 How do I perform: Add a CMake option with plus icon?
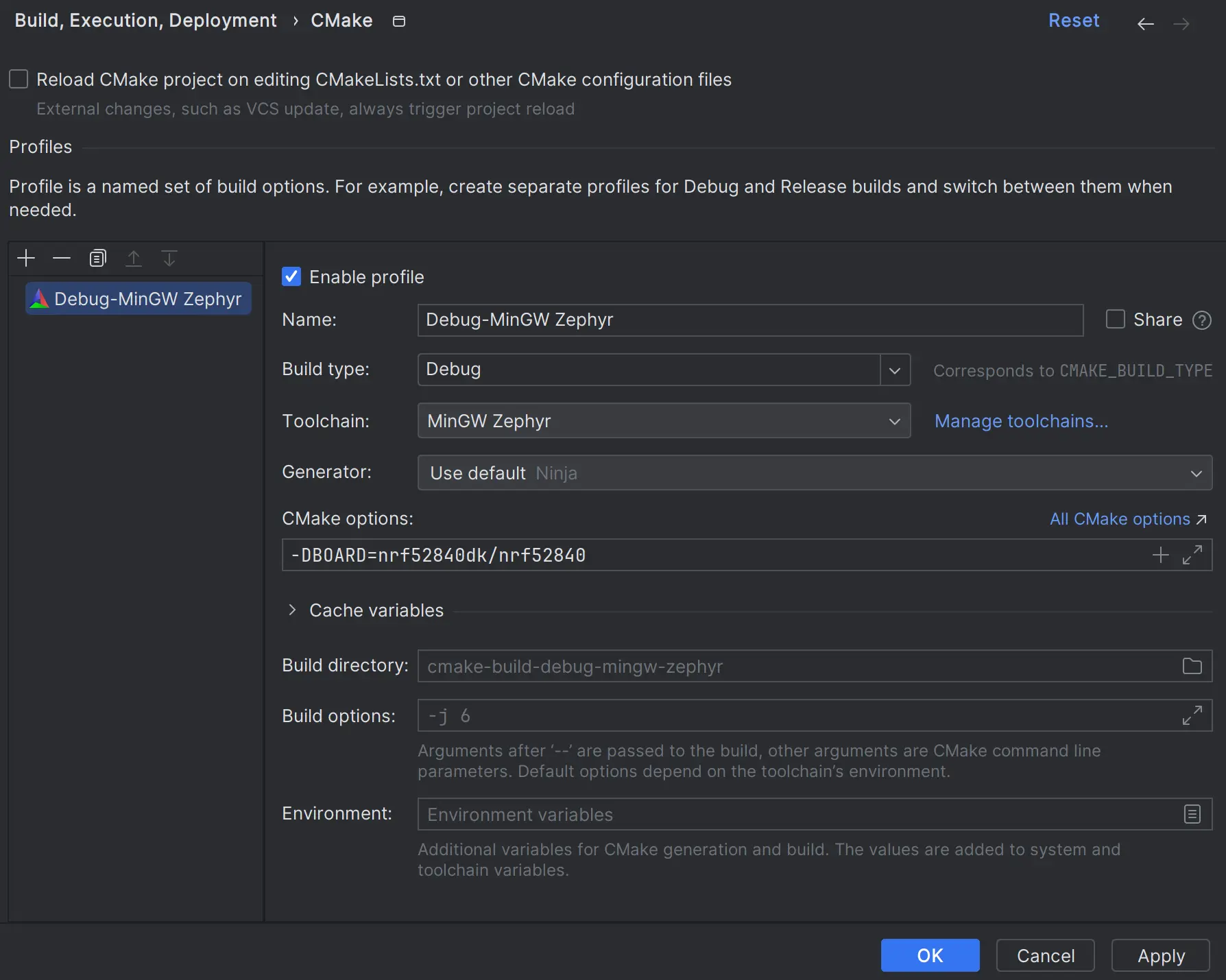pyautogui.click(x=1160, y=555)
